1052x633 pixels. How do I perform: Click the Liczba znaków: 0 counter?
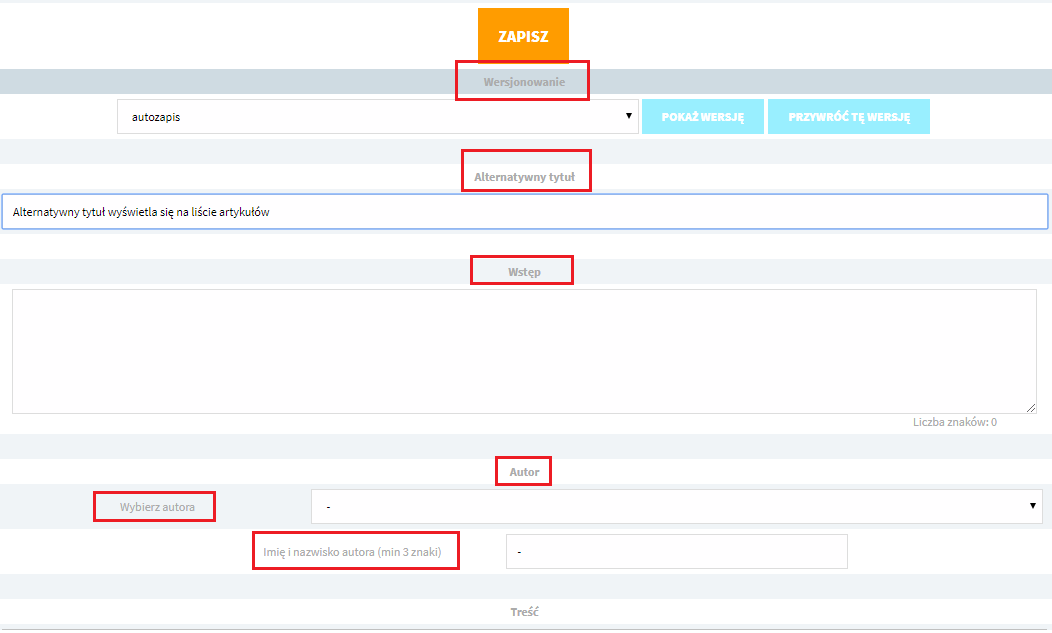tap(955, 422)
